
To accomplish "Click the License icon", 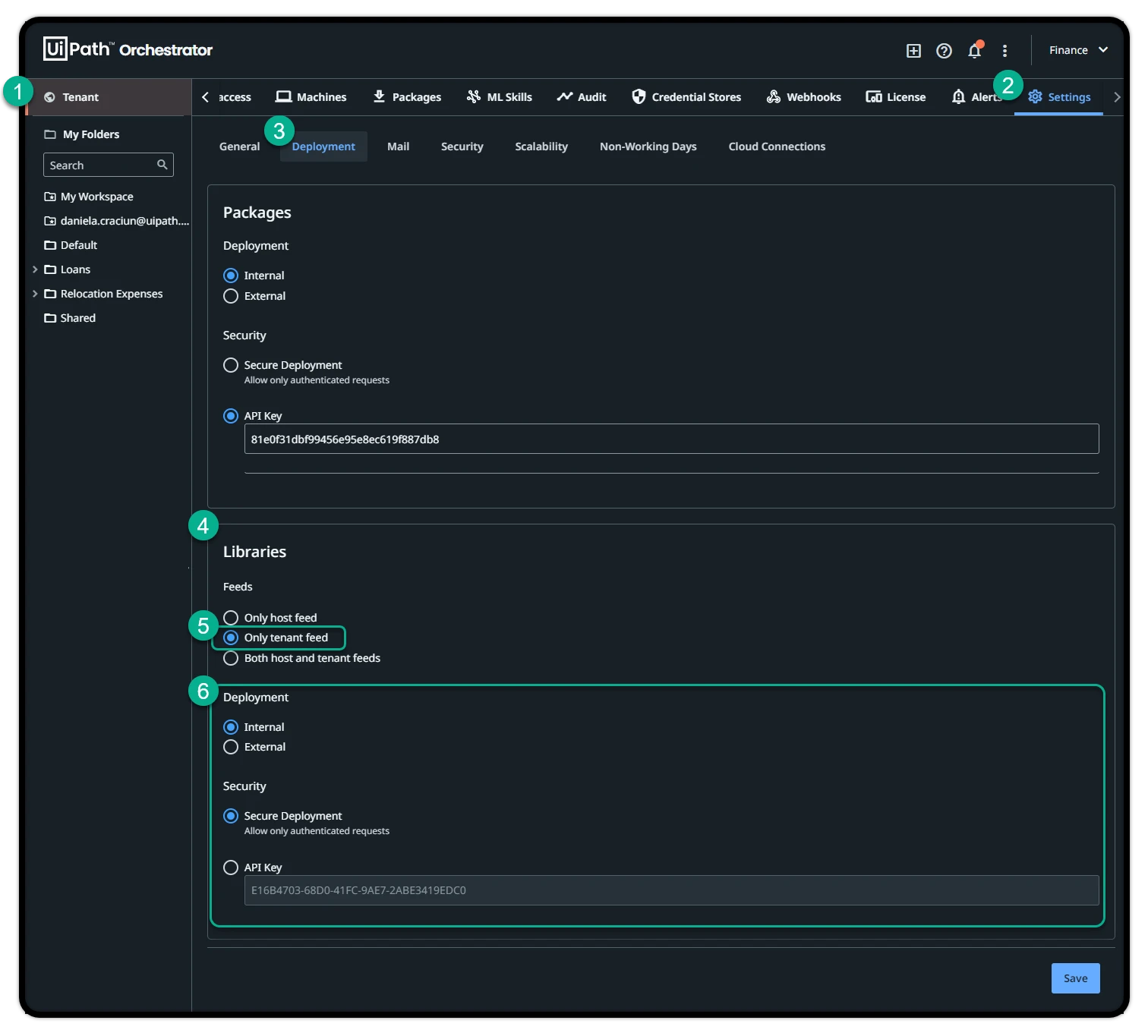I will tap(874, 97).
